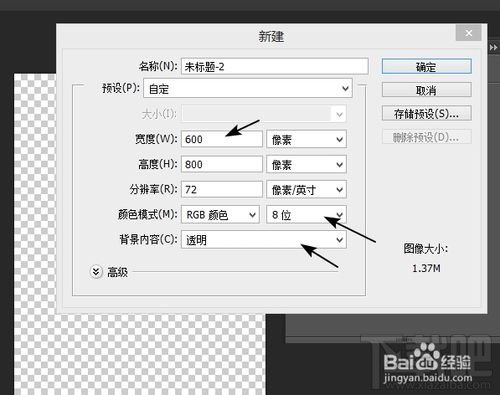Open the 宽度 unit dropdown

click(x=306, y=139)
